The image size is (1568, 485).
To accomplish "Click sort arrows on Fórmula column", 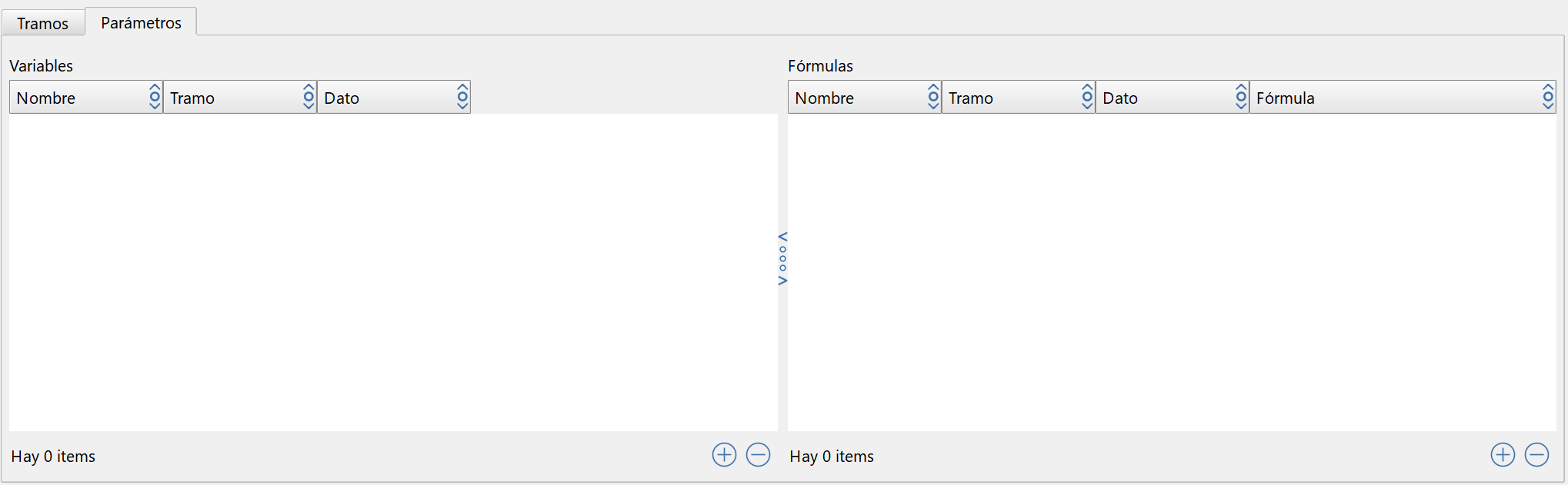I will 1548,97.
